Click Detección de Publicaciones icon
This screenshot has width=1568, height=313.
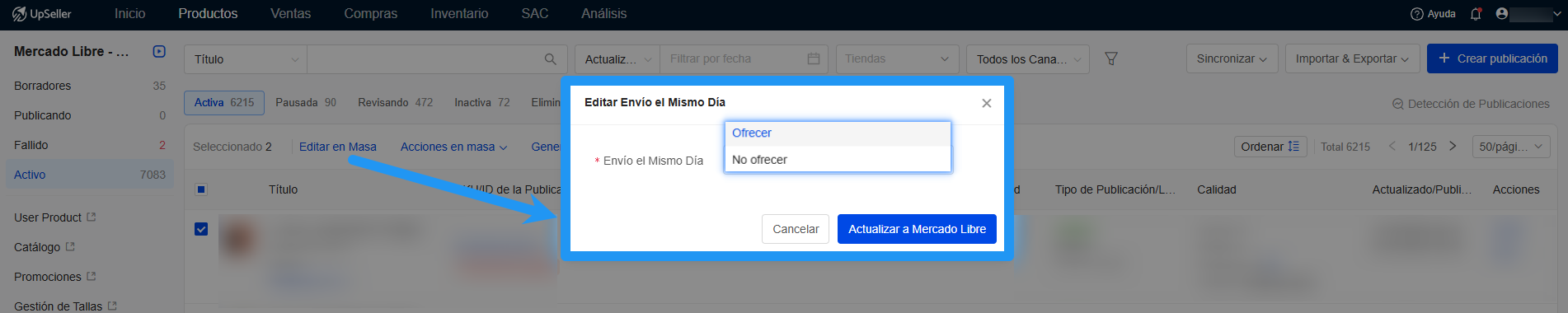click(1398, 104)
